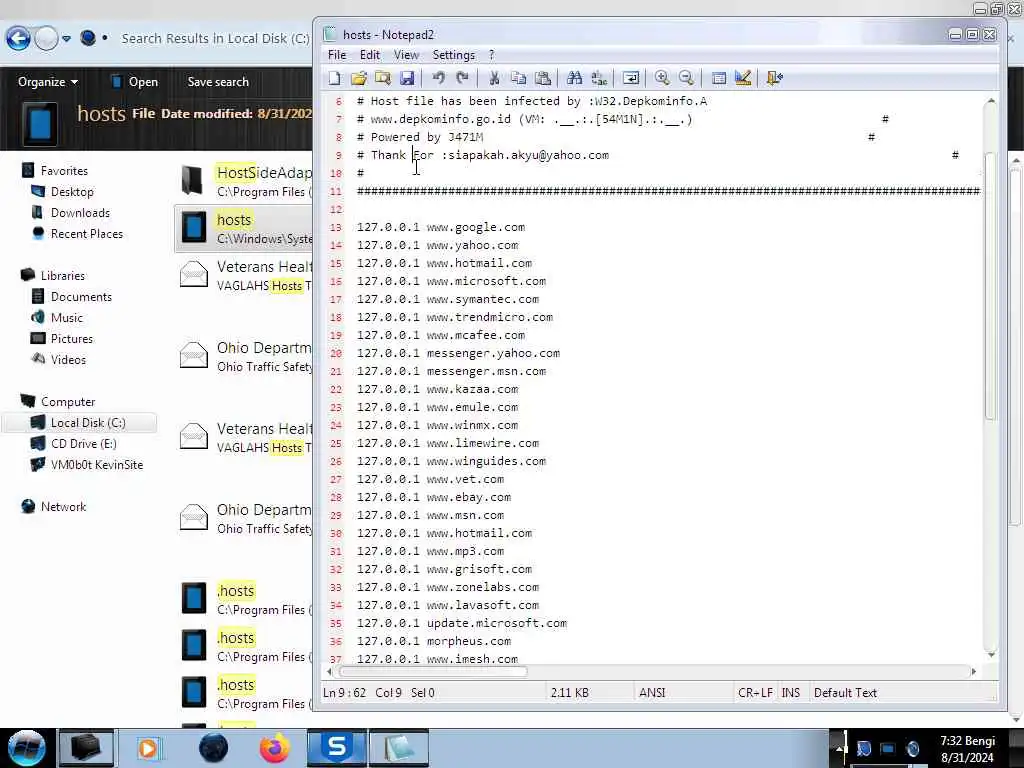Cut selection with the scissors icon

[x=494, y=78]
